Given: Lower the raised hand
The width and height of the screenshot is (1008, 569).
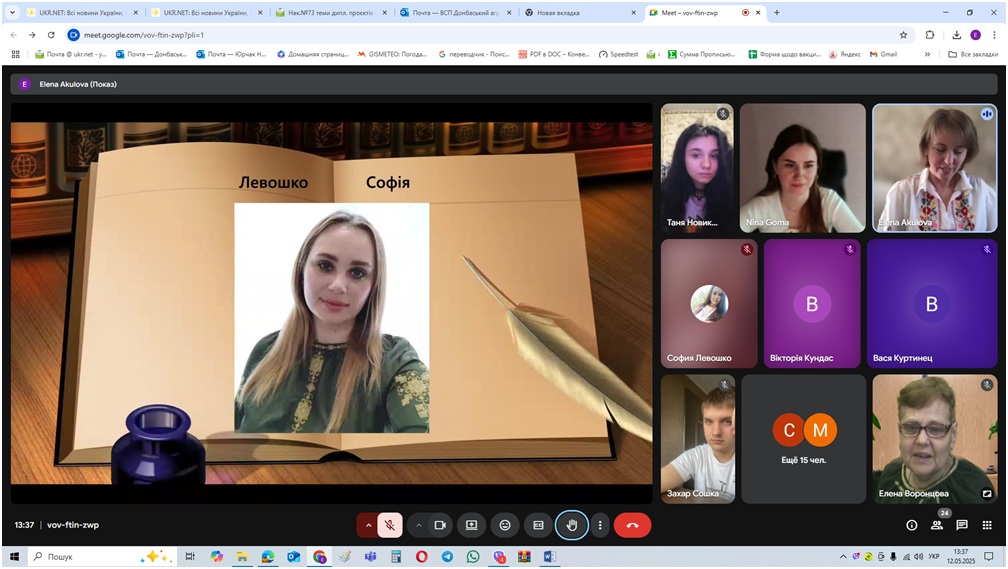Looking at the screenshot, I should click(572, 525).
